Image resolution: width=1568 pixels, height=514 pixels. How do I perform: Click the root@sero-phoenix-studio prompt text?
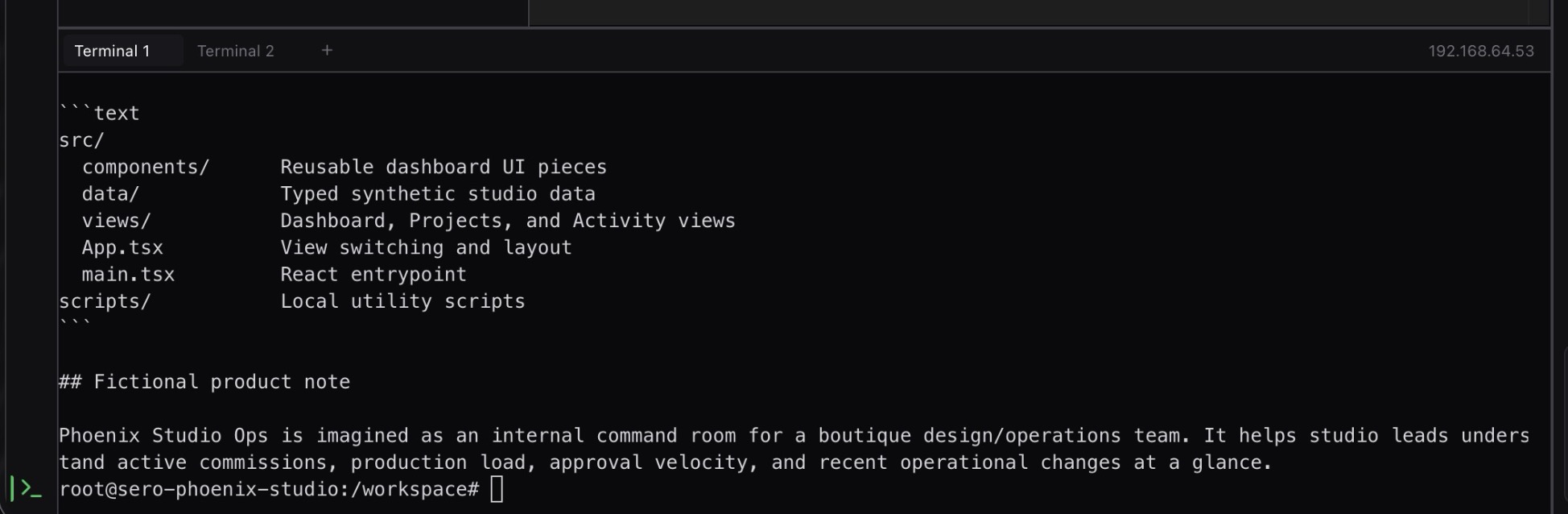coord(268,489)
